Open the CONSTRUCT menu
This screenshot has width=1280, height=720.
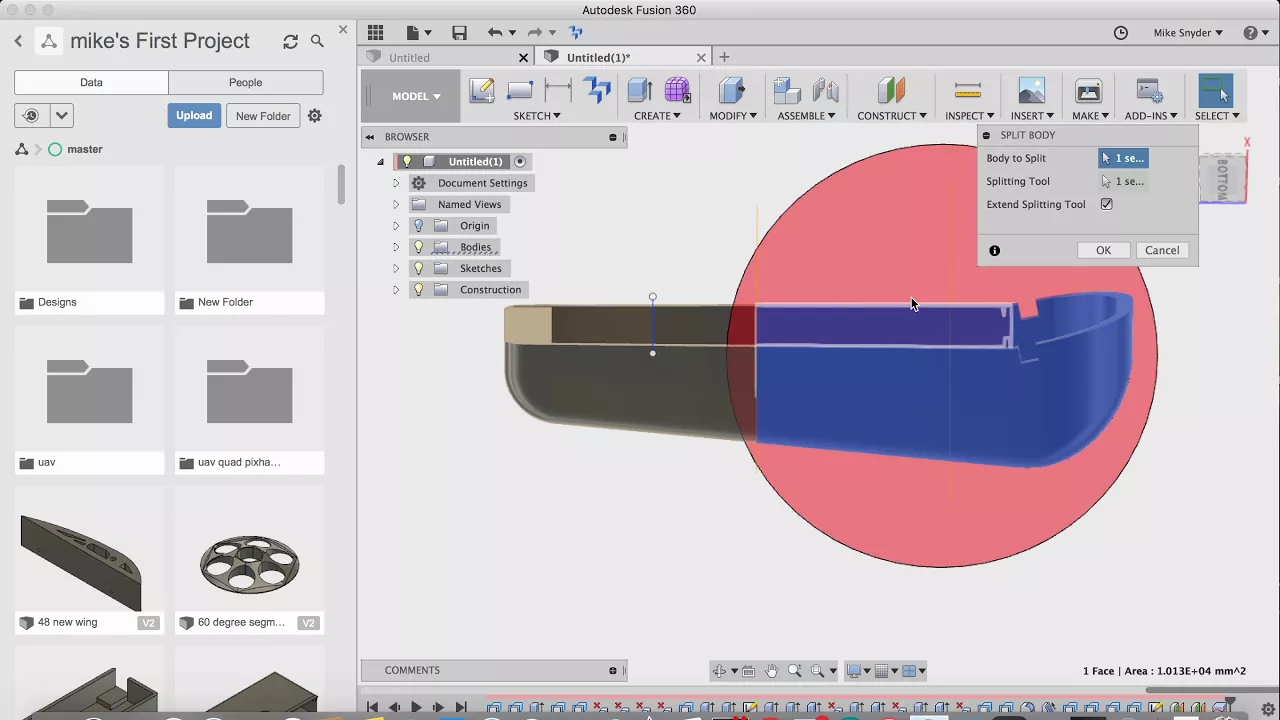click(892, 116)
